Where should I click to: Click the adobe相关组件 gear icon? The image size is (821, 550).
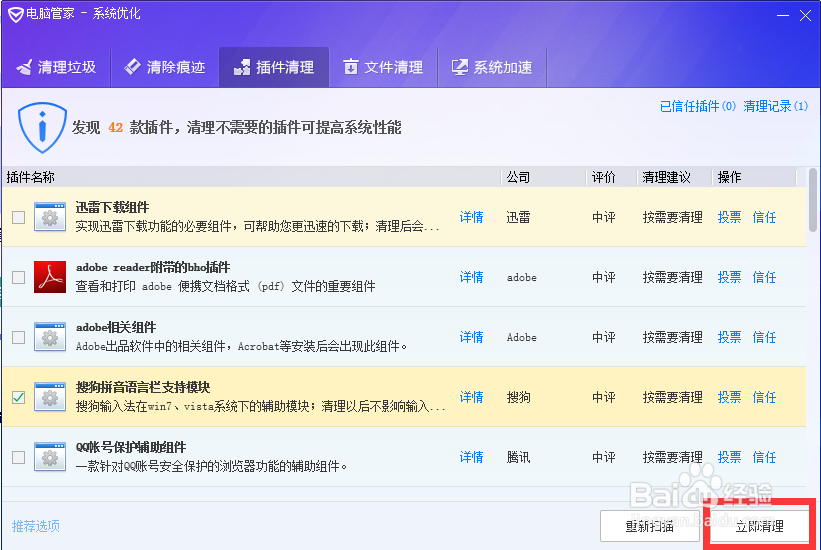pos(50,337)
